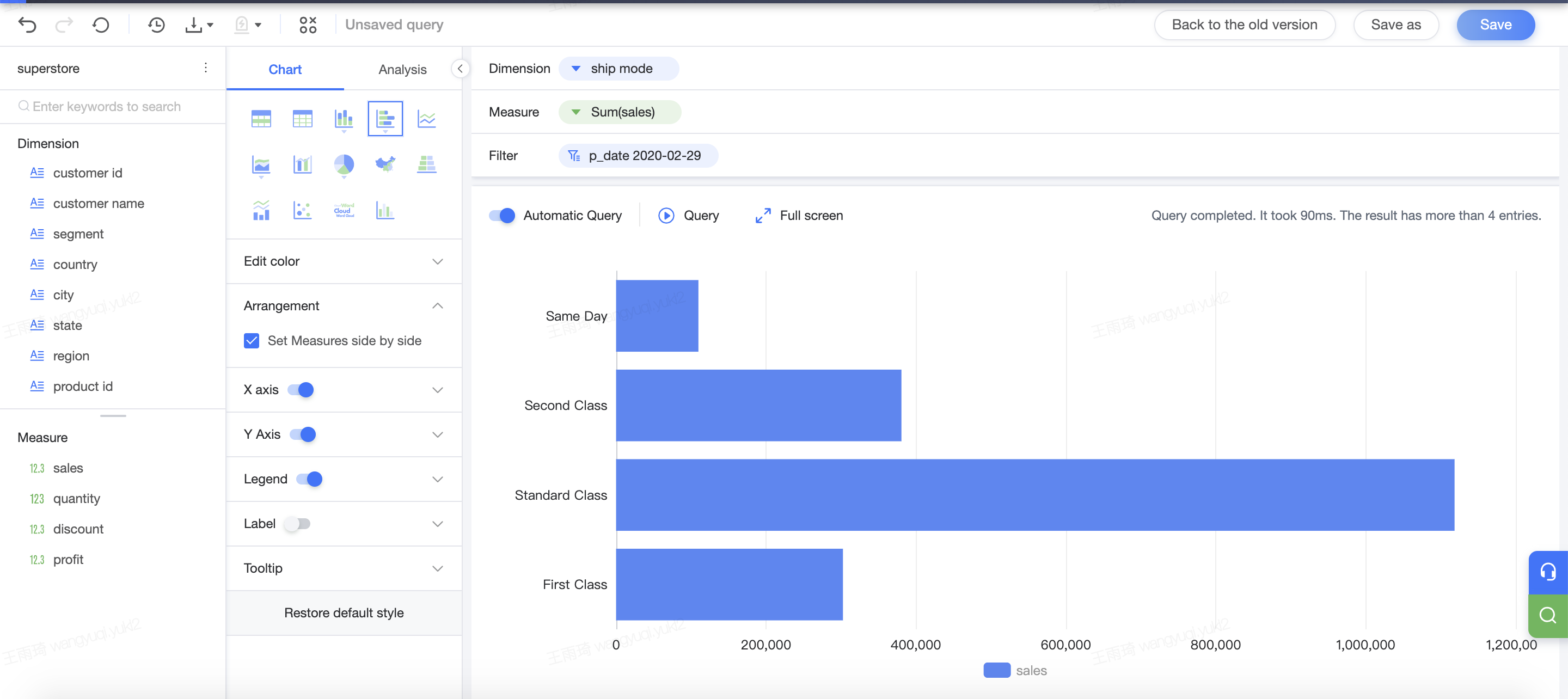
Task: Select the area chart type
Action: (261, 164)
